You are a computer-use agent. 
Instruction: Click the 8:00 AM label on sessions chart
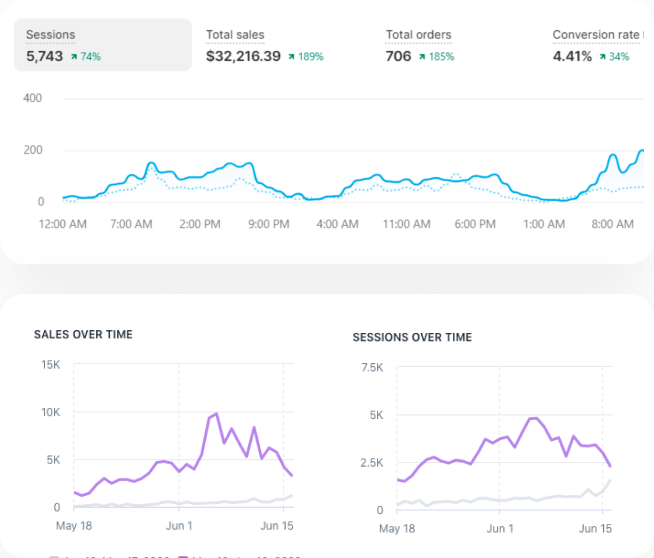[614, 224]
